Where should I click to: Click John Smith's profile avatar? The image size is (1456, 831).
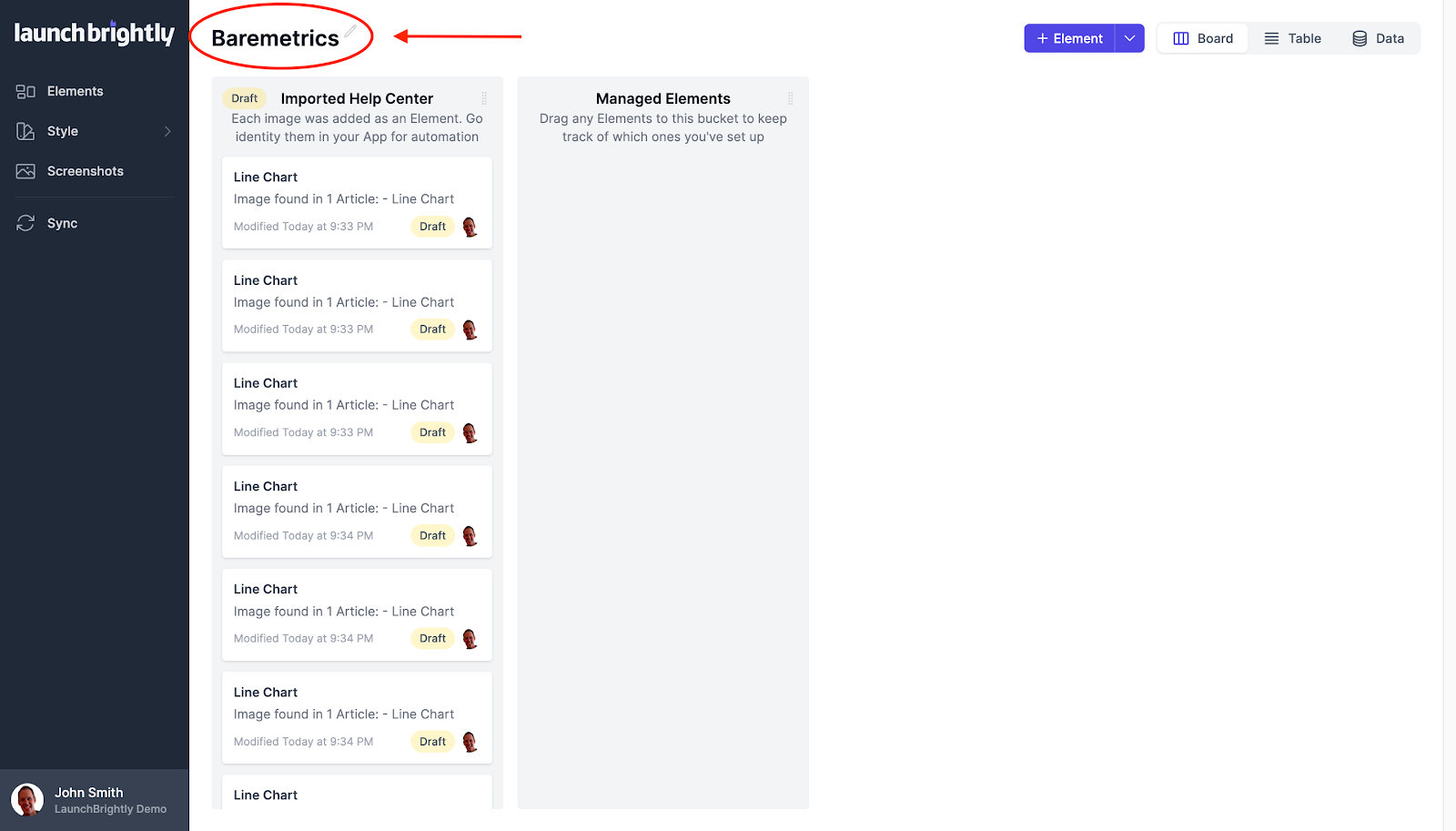[x=27, y=800]
